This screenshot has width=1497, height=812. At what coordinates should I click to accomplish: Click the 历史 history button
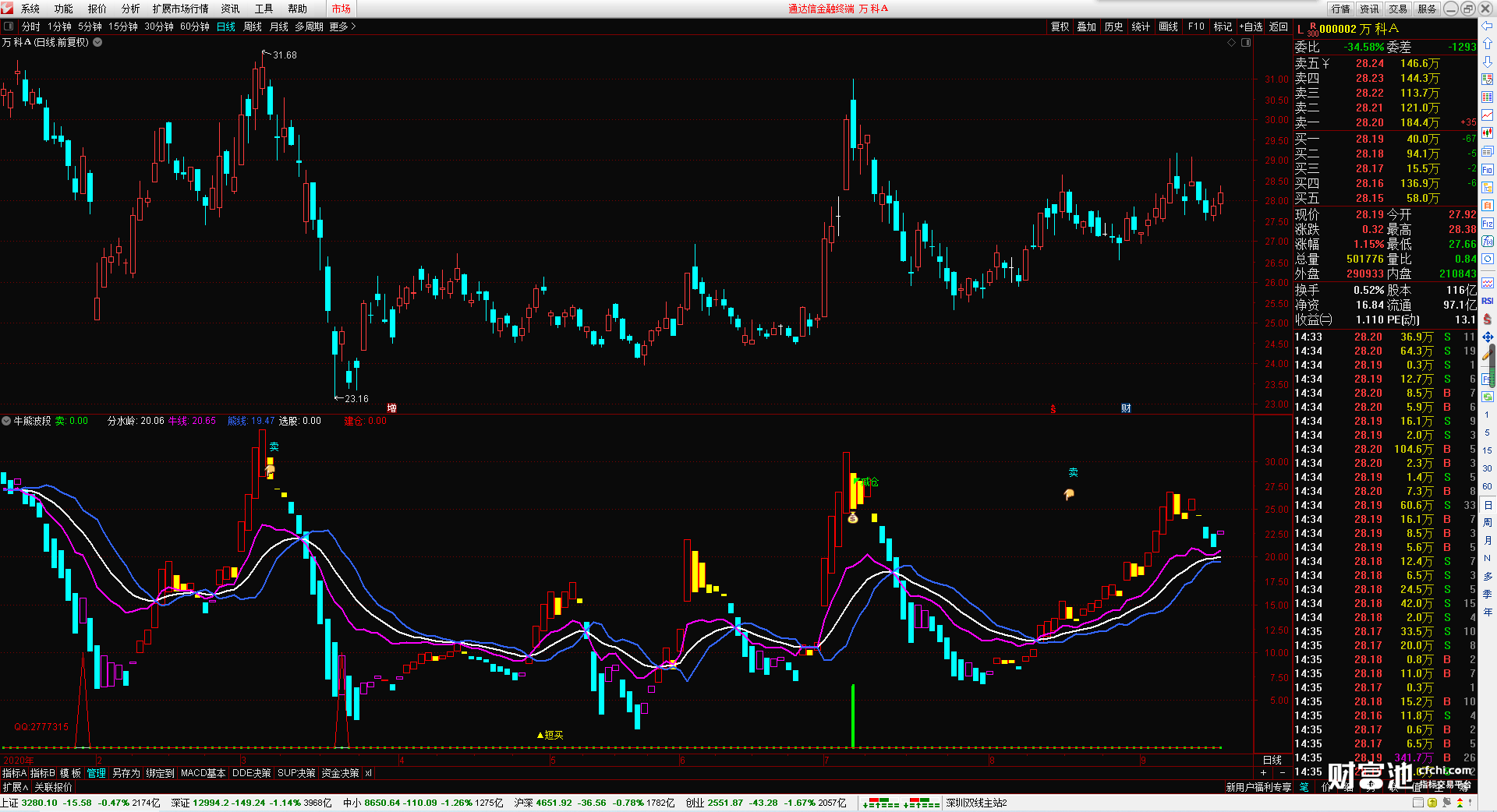pyautogui.click(x=1114, y=26)
